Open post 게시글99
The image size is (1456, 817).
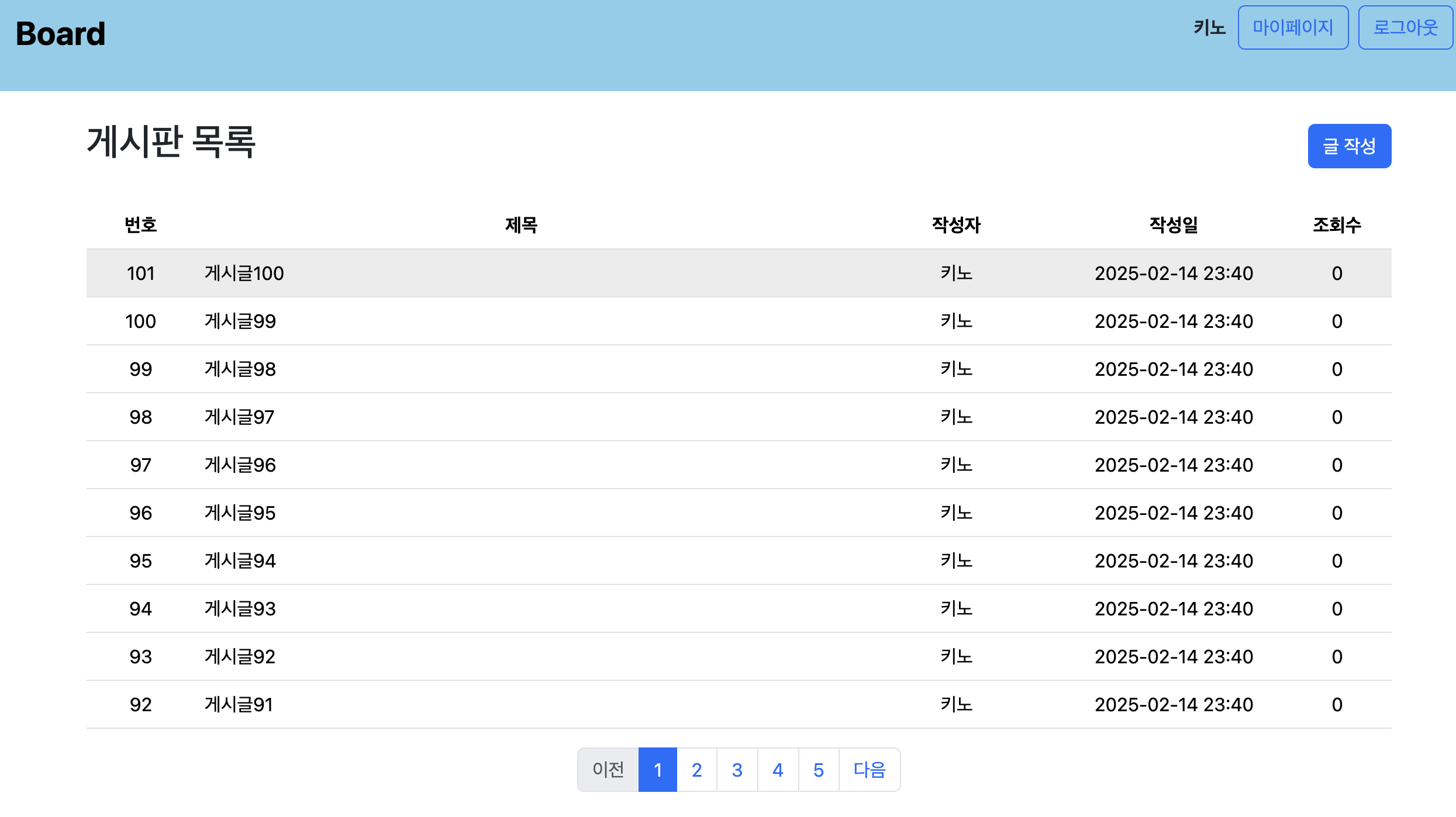[x=240, y=321]
